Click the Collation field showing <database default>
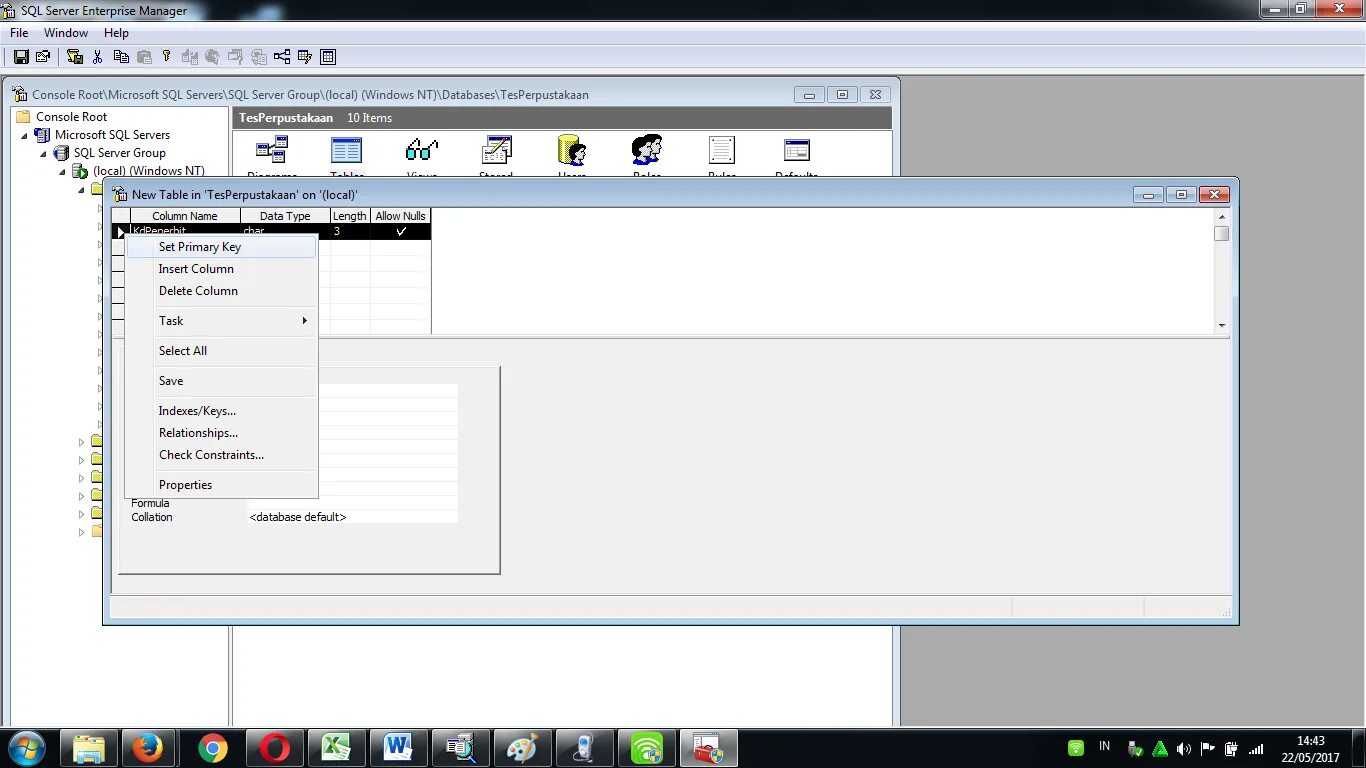Viewport: 1366px width, 768px height. pos(353,517)
